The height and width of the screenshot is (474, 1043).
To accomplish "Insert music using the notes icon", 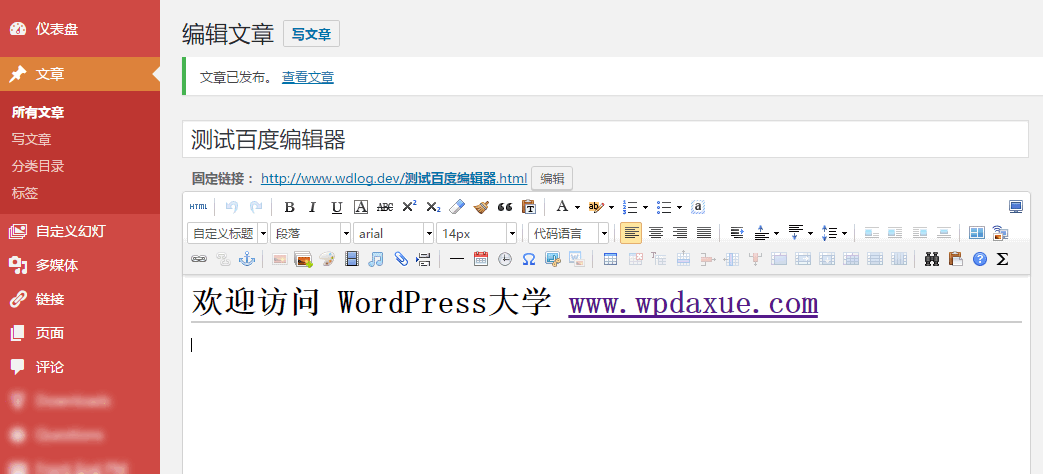I will tap(376, 259).
